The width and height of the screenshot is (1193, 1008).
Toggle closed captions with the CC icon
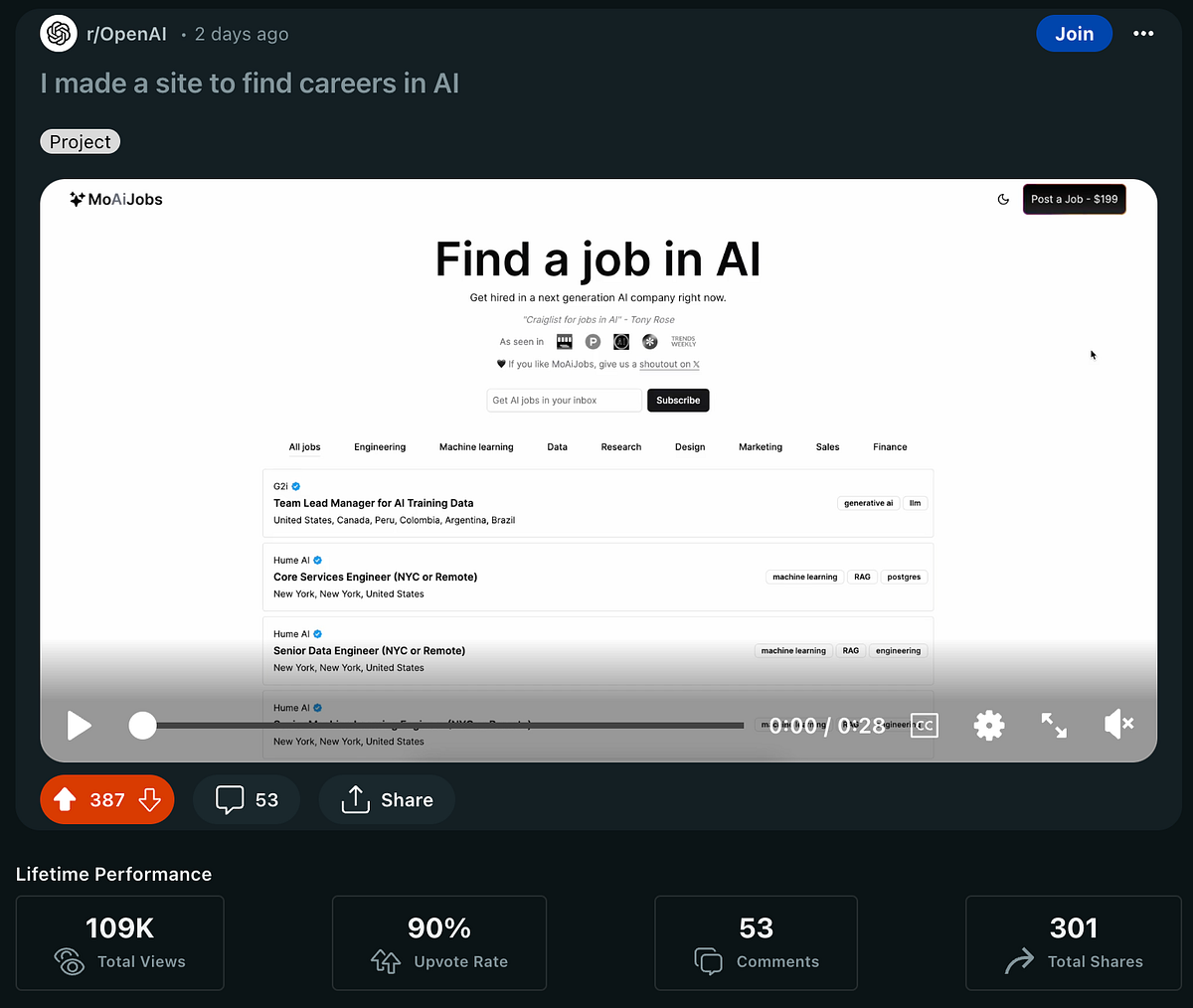(923, 725)
